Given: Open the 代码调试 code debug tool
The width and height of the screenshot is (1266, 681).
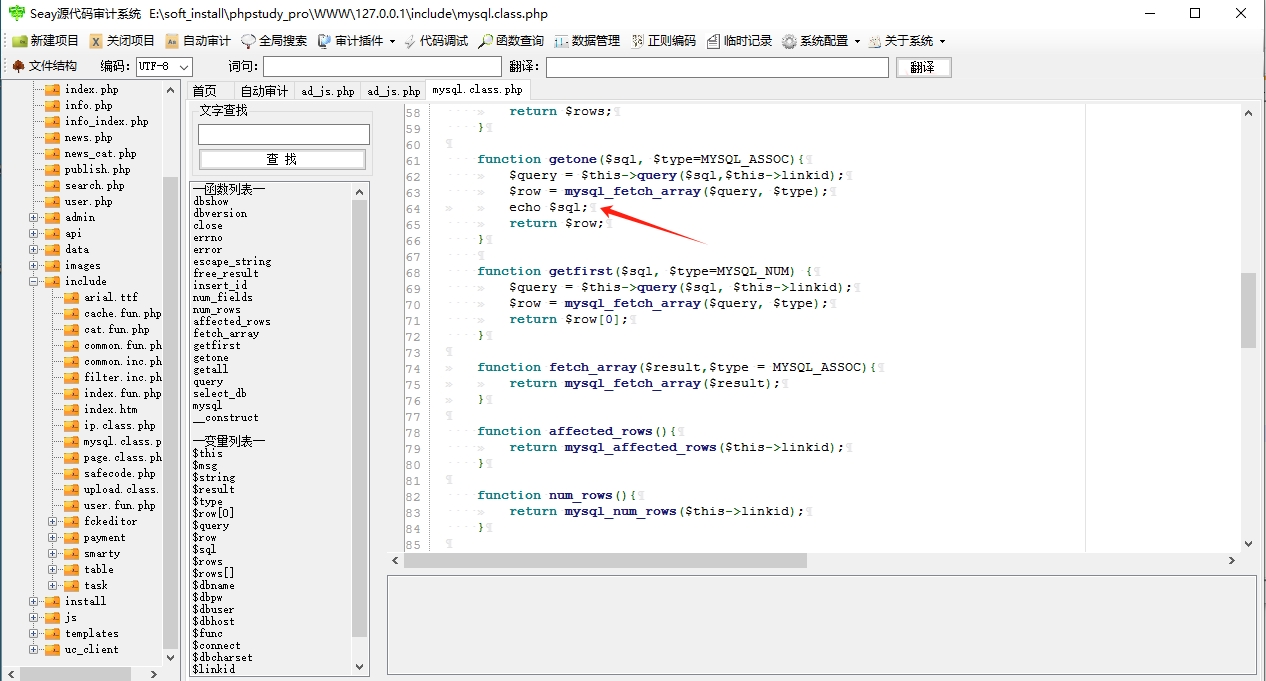Looking at the screenshot, I should [436, 41].
